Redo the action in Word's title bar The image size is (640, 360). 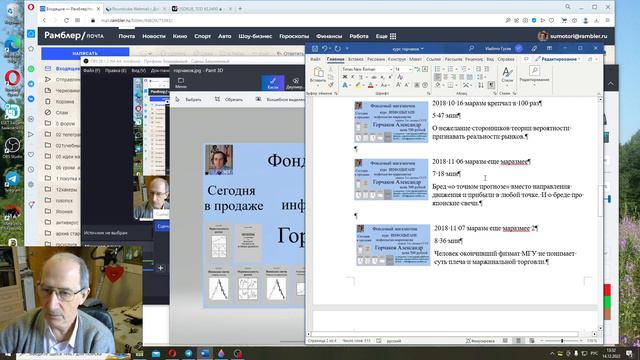click(x=338, y=48)
